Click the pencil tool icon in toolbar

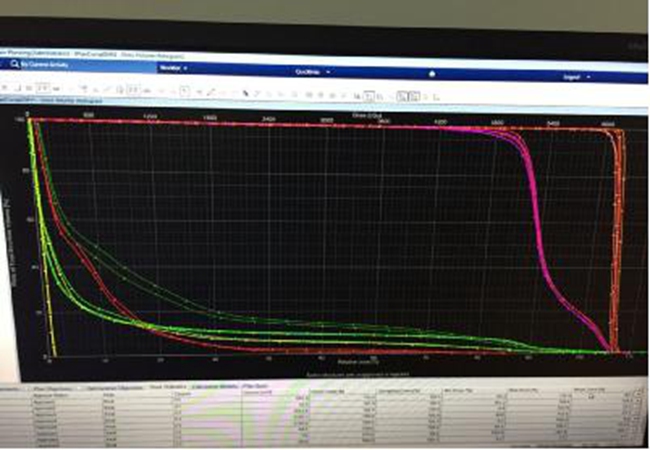212,92
